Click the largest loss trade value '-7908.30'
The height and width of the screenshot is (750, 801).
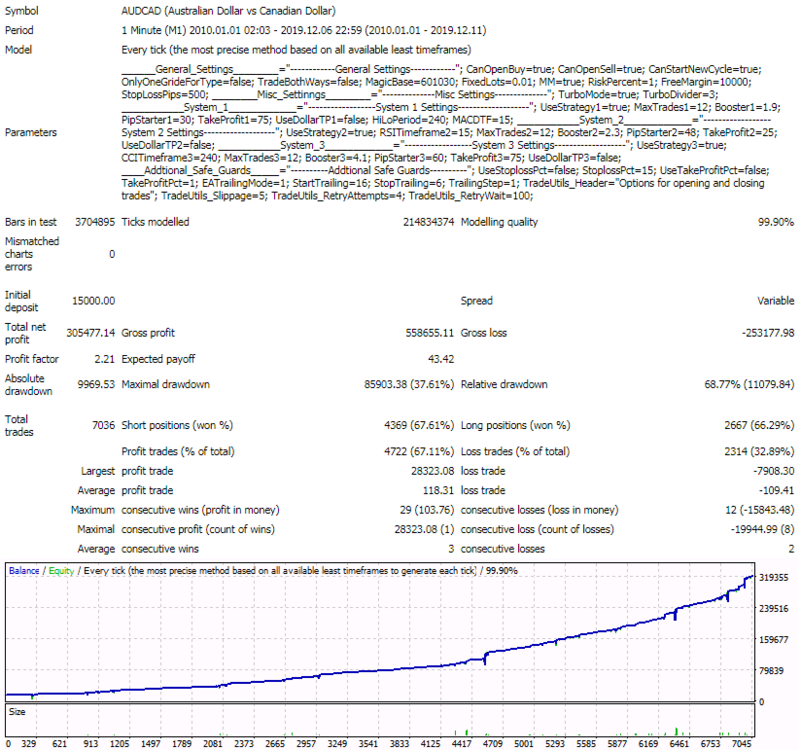773,471
